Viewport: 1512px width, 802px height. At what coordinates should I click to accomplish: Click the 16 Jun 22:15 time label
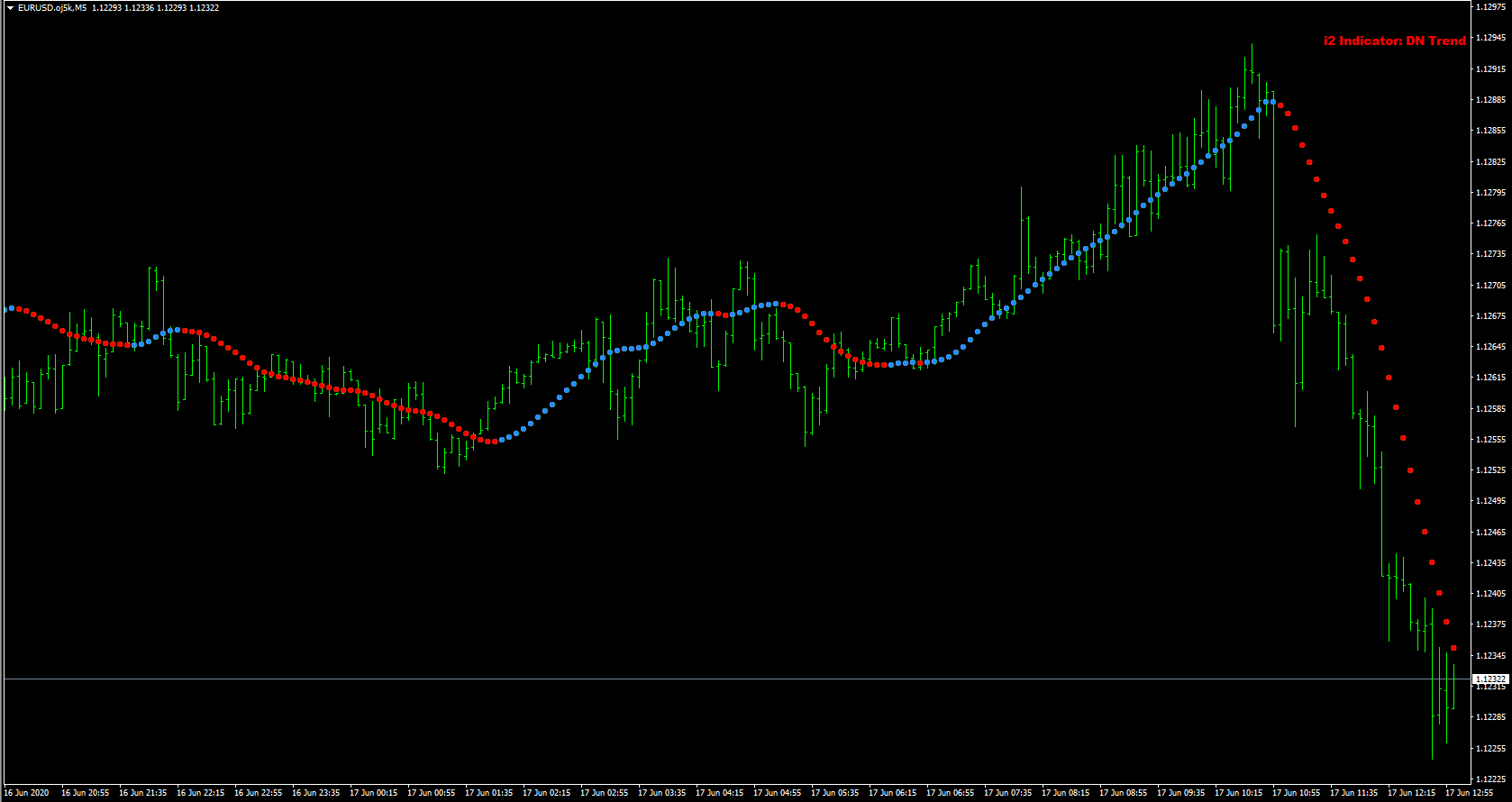[200, 793]
